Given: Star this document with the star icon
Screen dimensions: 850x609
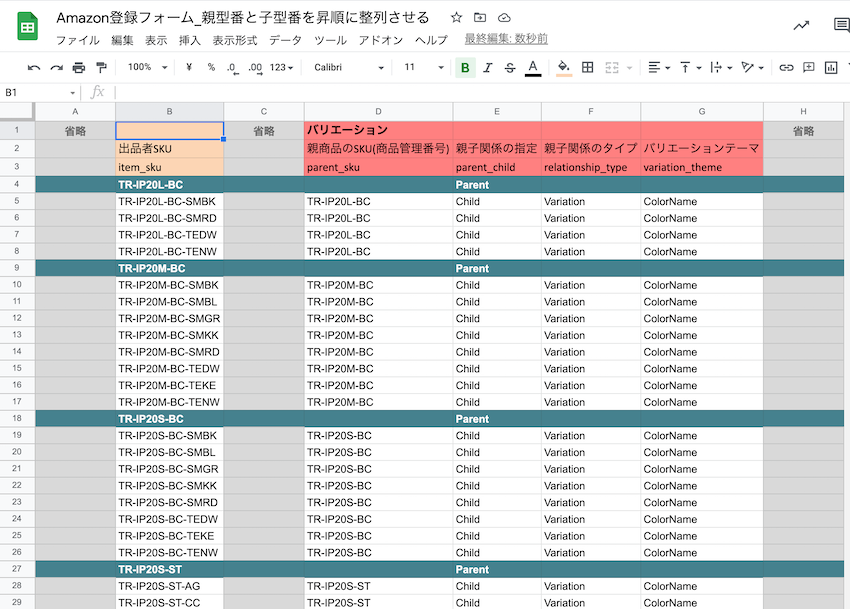Looking at the screenshot, I should [456, 18].
